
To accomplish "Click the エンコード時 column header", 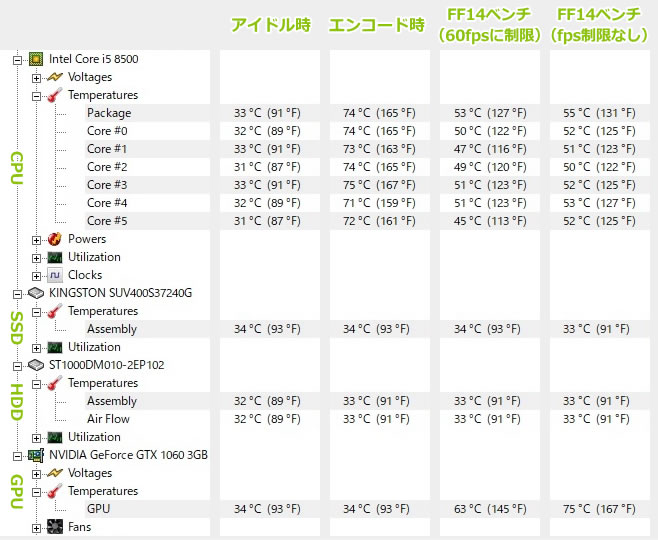I will click(x=376, y=25).
